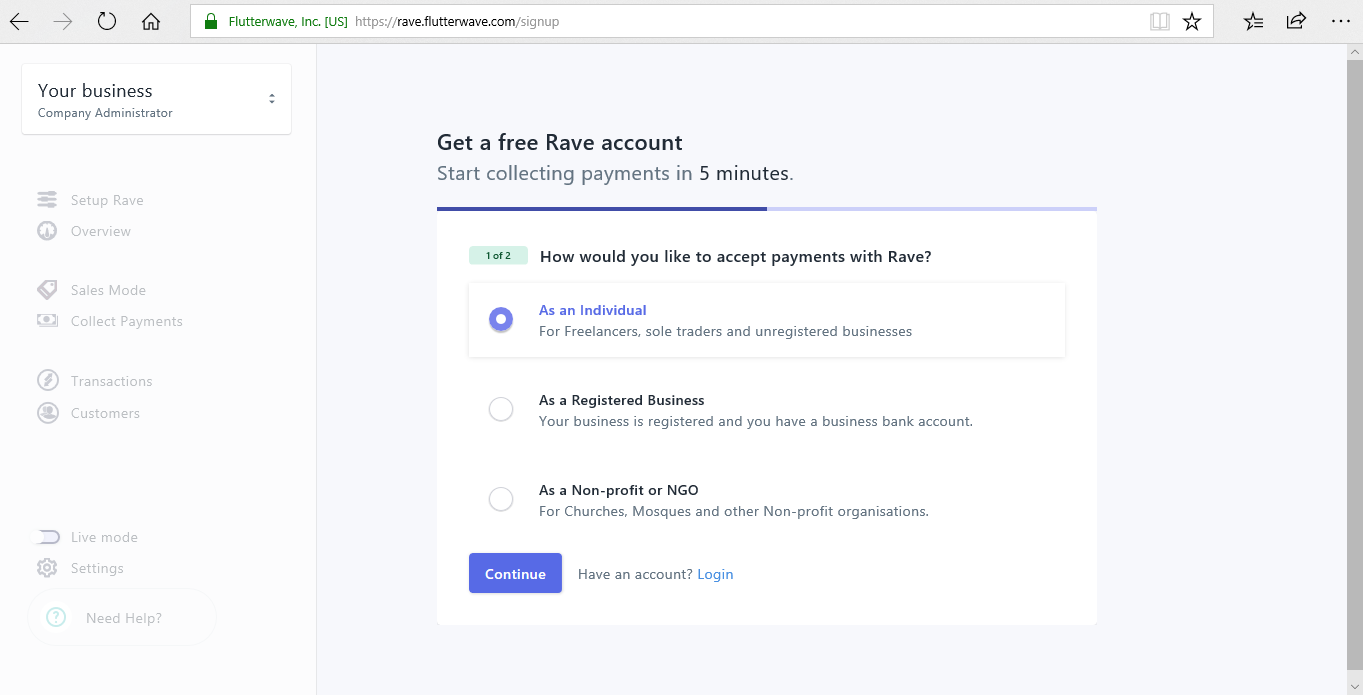Select the As an Individual option
The height and width of the screenshot is (695, 1363).
500,318
